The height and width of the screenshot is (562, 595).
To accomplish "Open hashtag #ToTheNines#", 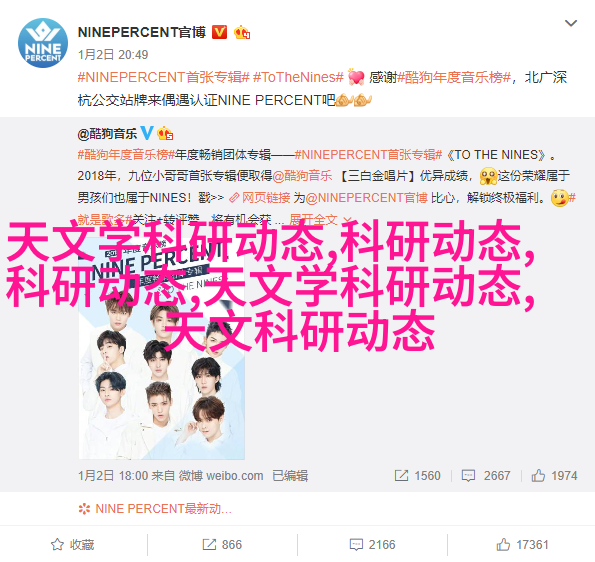I will coord(298,77).
